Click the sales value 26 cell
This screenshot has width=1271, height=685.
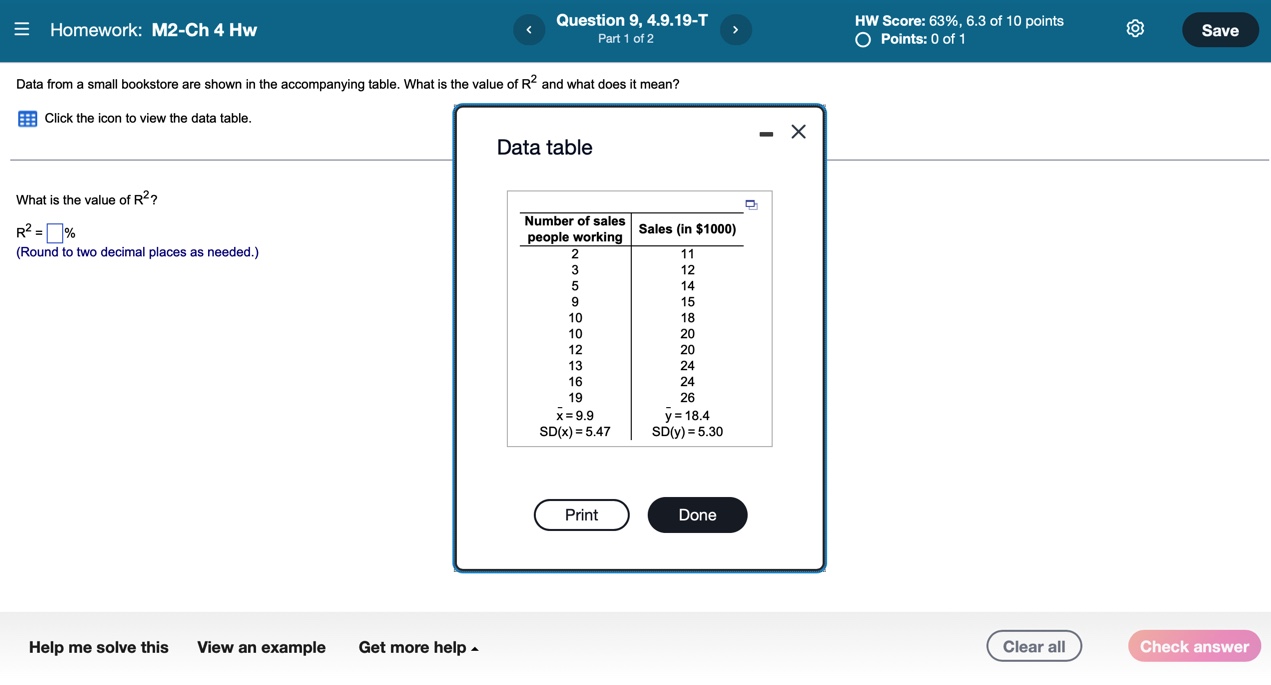pos(687,398)
